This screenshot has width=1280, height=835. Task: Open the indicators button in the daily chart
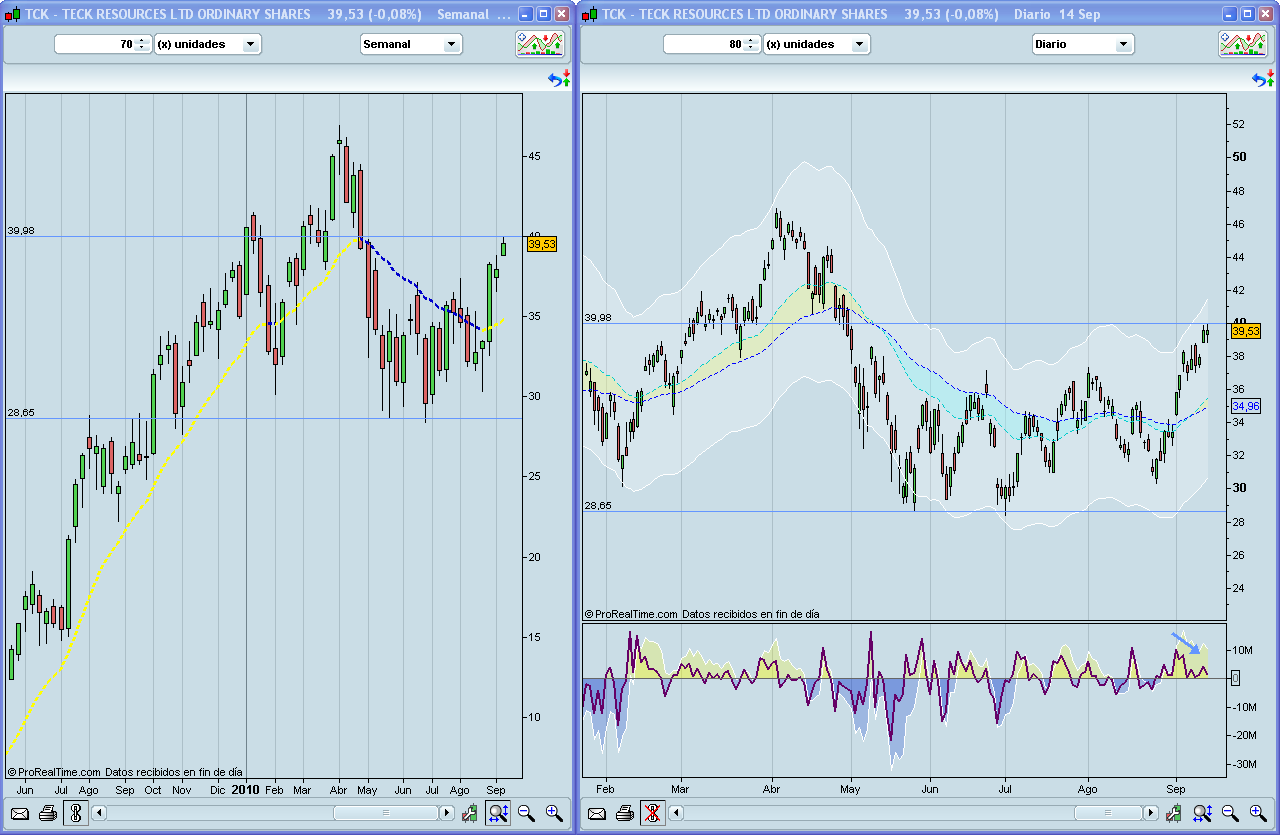pyautogui.click(x=1243, y=44)
